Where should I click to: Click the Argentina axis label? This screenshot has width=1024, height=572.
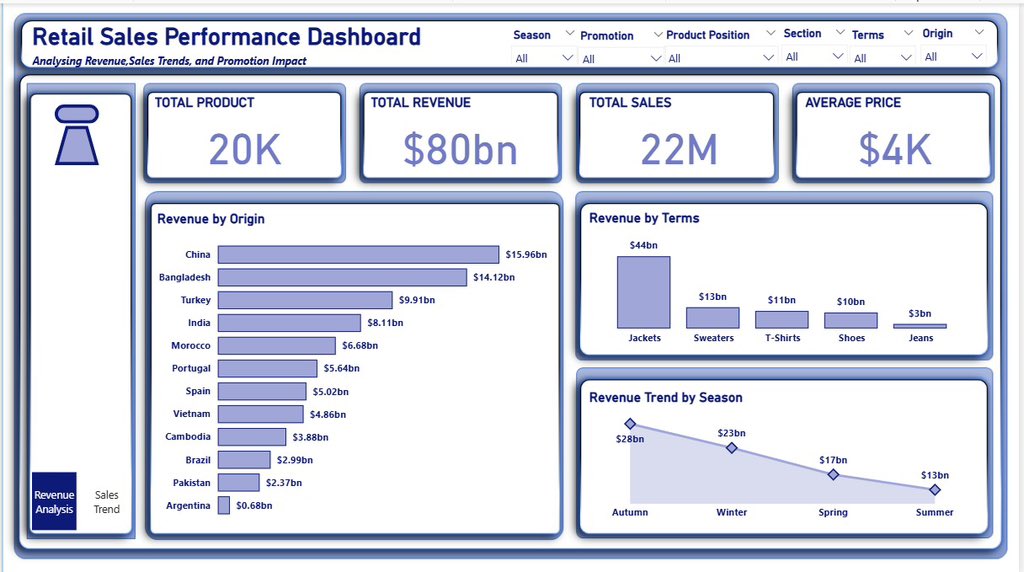point(188,505)
